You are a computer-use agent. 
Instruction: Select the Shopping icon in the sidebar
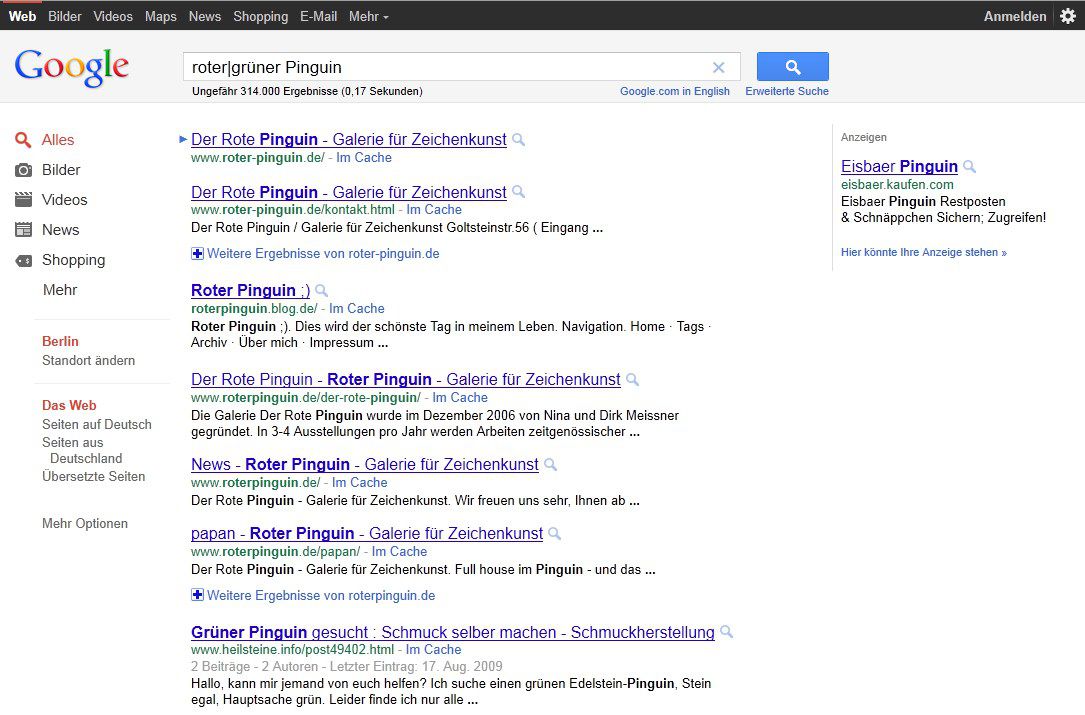(25, 260)
